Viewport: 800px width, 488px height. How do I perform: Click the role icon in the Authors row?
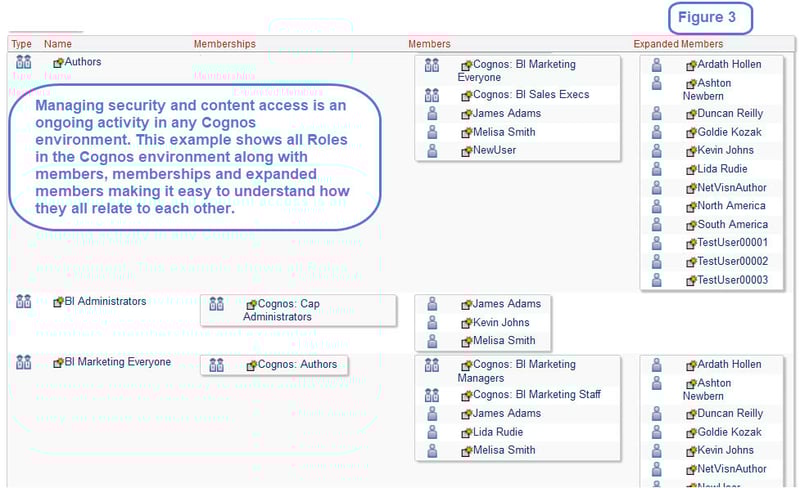click(x=23, y=62)
